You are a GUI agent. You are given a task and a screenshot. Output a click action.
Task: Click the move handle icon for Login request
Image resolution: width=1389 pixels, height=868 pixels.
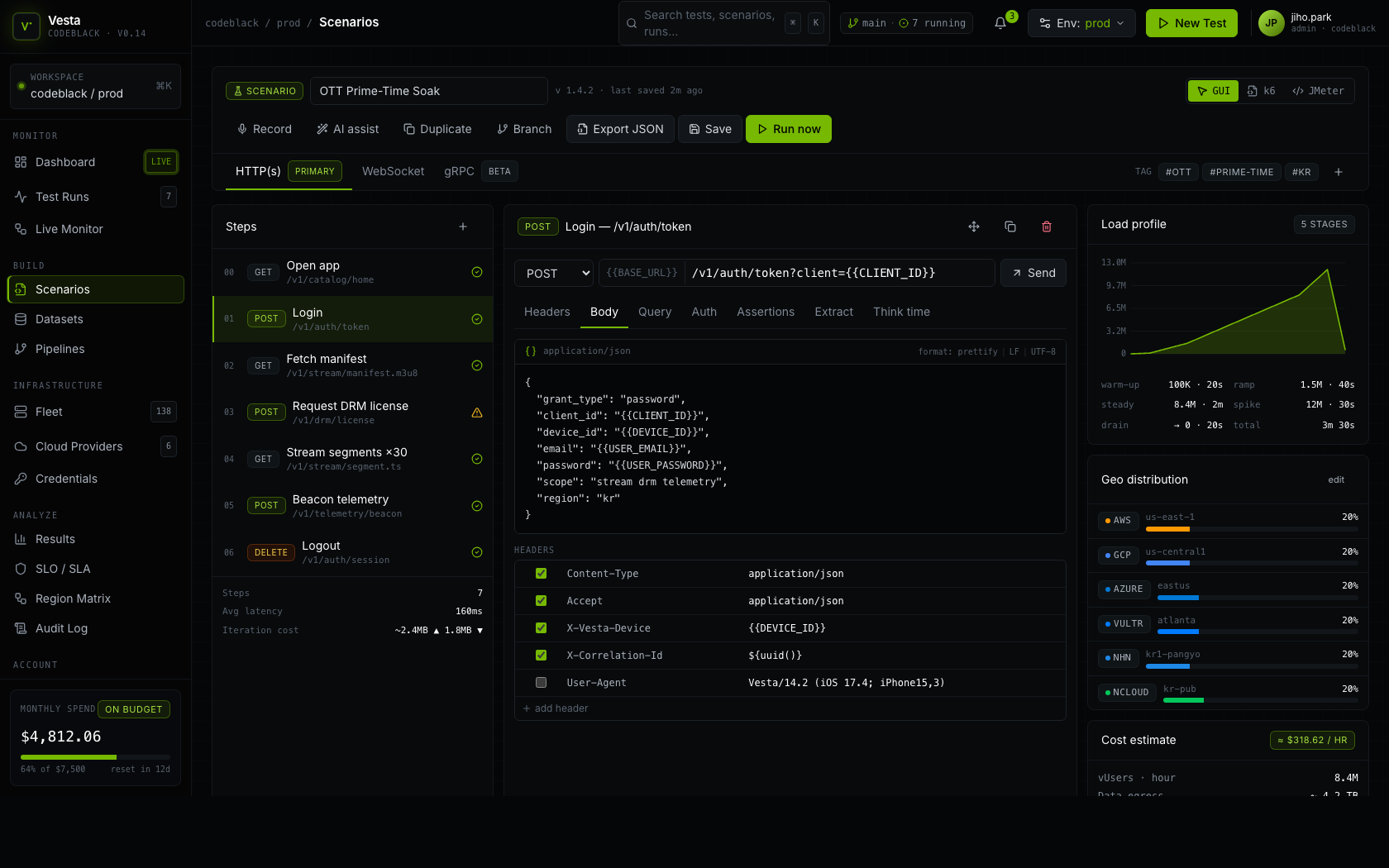click(974, 227)
